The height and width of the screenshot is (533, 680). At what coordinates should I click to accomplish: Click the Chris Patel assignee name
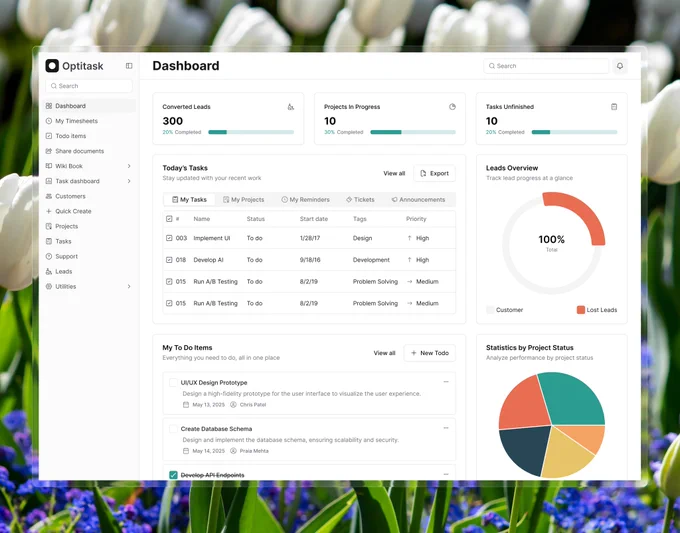pyautogui.click(x=253, y=405)
